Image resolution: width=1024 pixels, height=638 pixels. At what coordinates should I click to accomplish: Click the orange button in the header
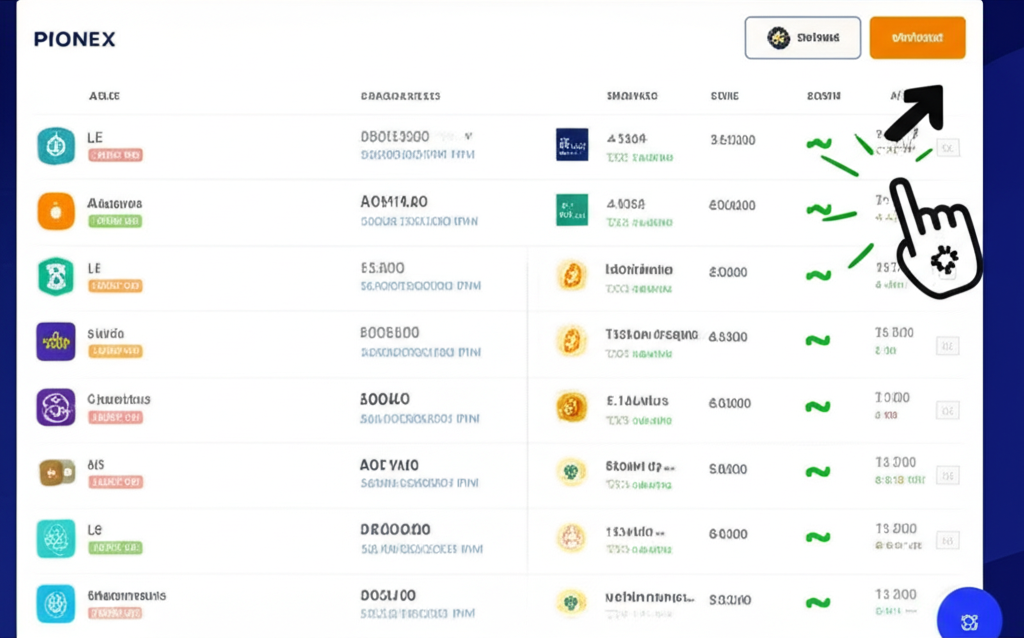[x=917, y=38]
